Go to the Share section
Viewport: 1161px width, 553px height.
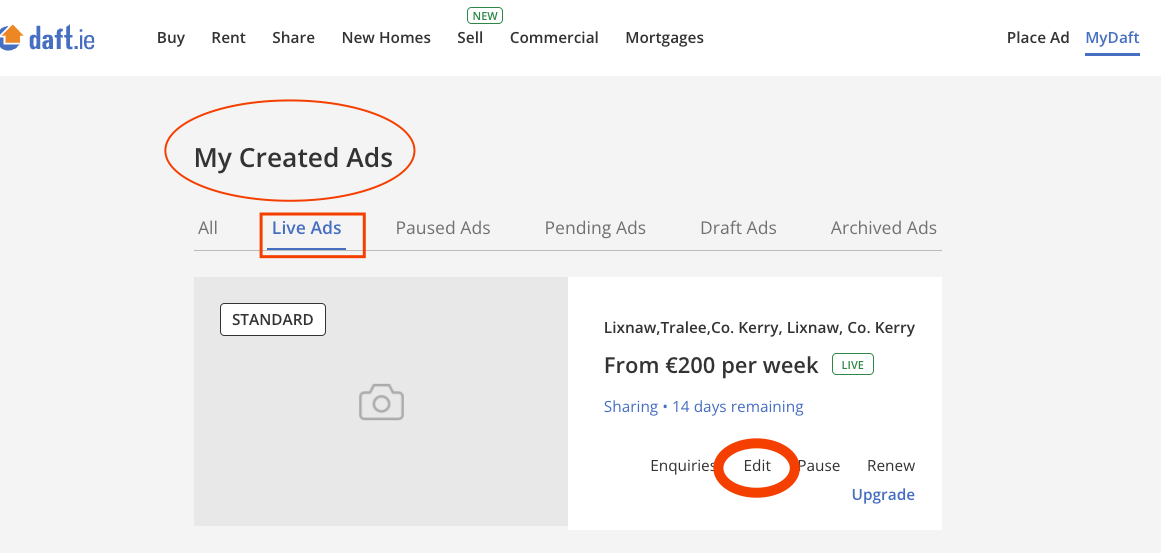click(x=293, y=38)
